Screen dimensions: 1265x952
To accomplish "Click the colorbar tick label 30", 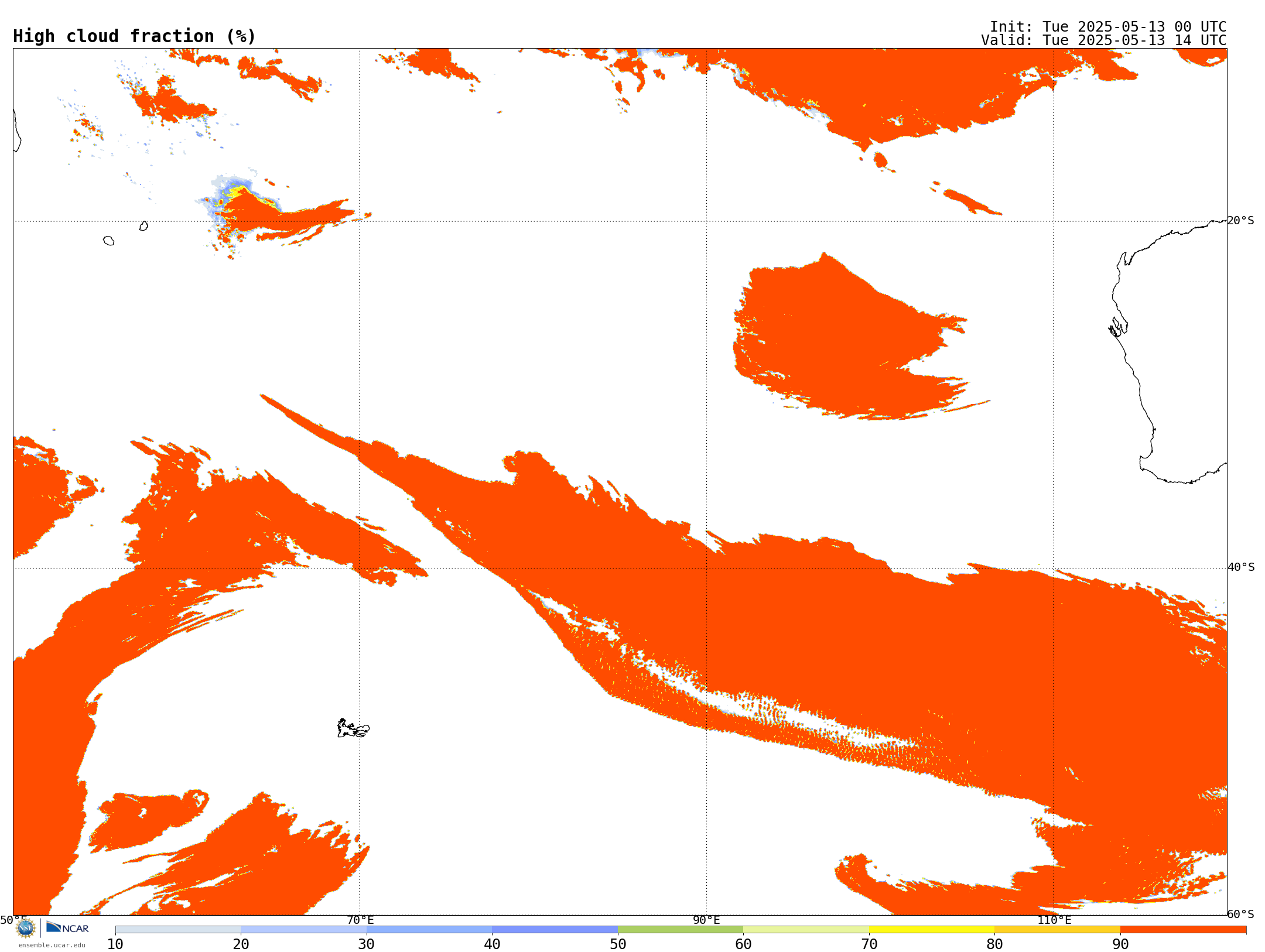I will pyautogui.click(x=367, y=944).
